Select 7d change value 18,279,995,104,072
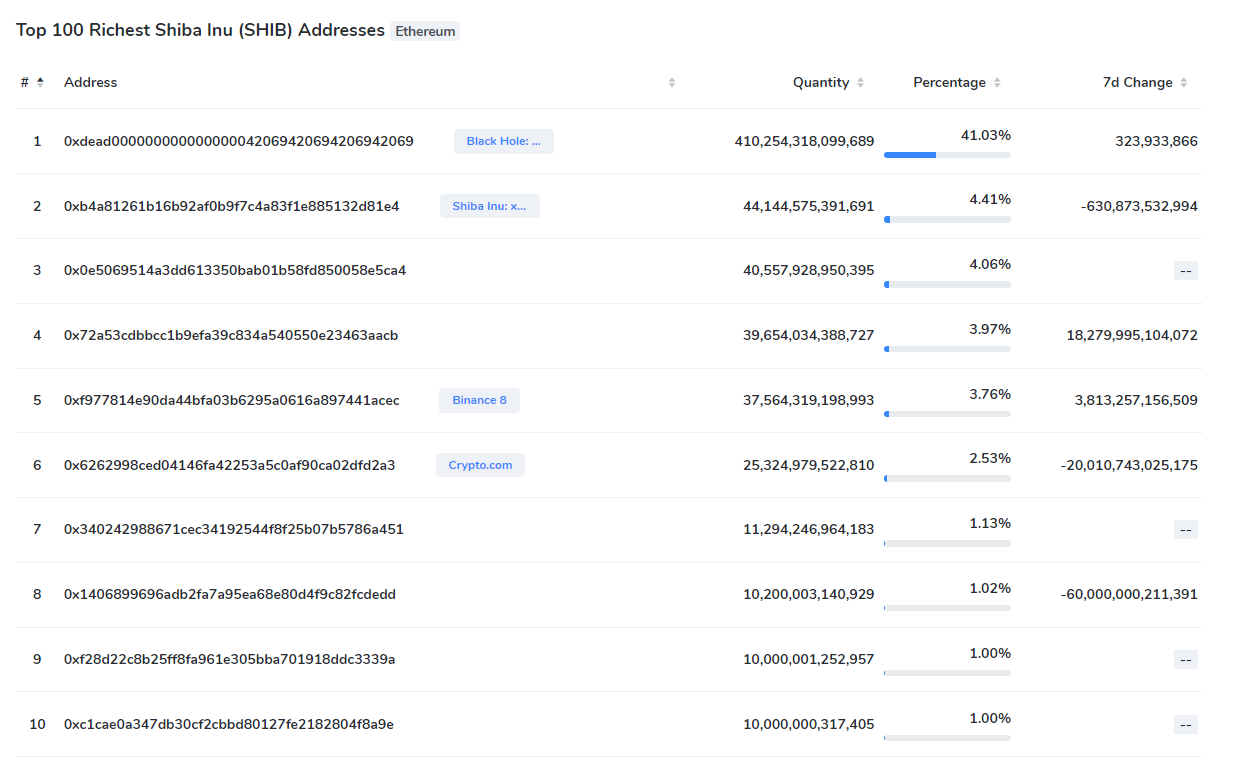This screenshot has width=1237, height=758. (1132, 336)
